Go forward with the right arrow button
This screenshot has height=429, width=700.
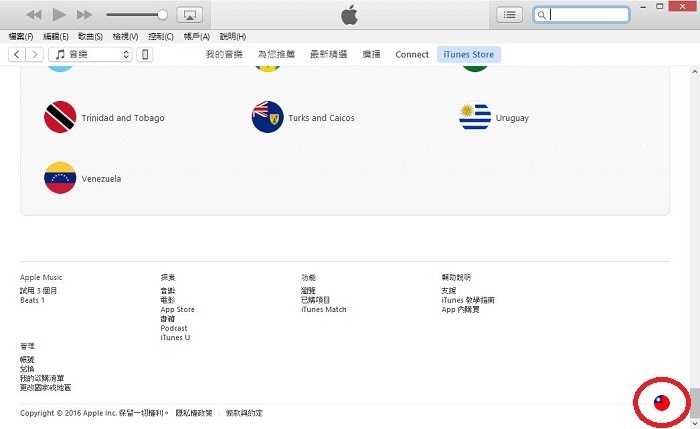(34, 54)
